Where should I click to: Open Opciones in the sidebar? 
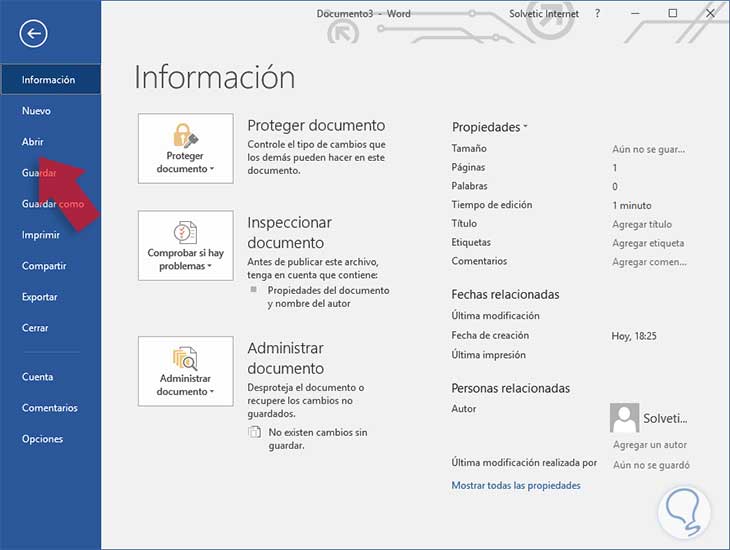42,439
